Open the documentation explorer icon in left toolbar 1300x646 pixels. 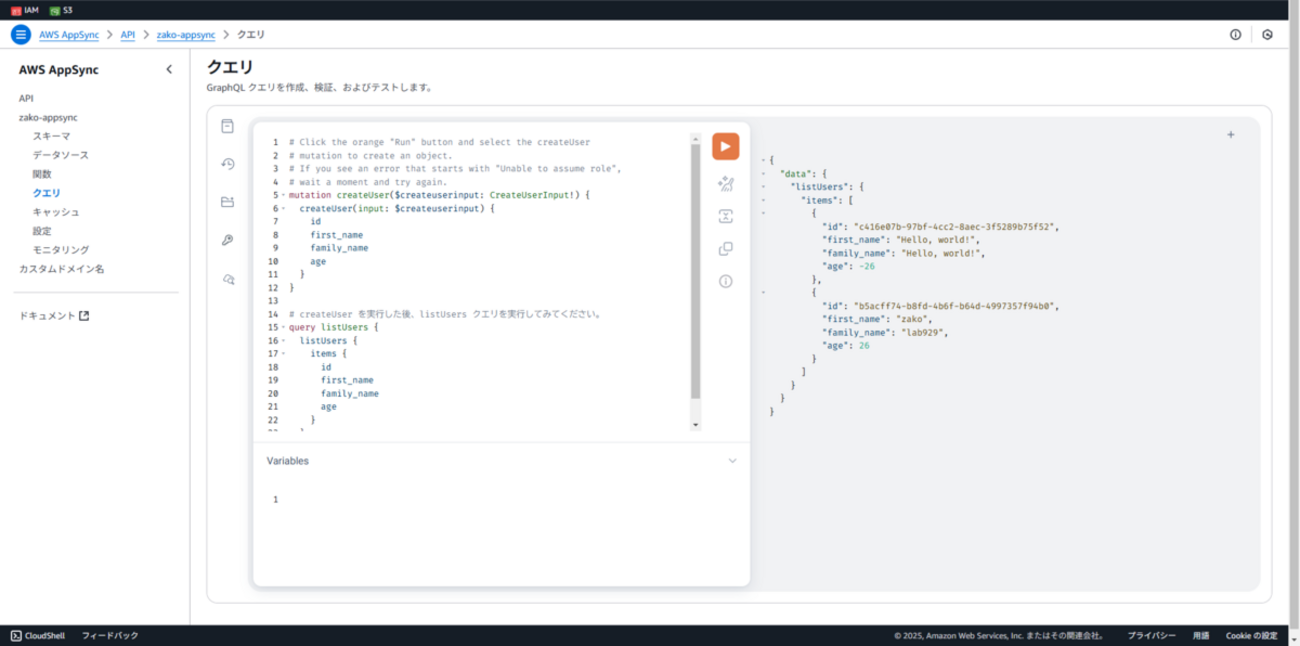[x=228, y=126]
